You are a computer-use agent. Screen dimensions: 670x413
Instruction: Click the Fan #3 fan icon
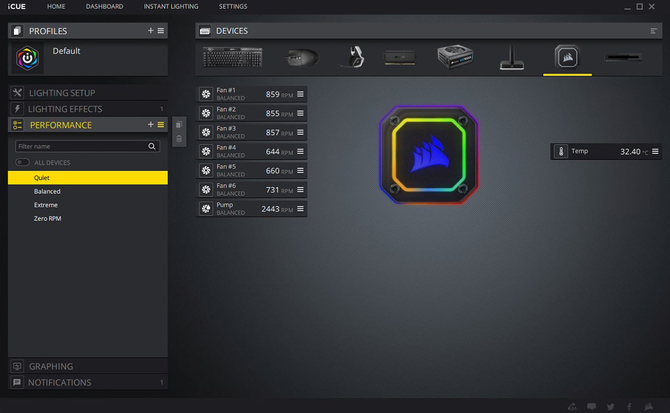206,132
